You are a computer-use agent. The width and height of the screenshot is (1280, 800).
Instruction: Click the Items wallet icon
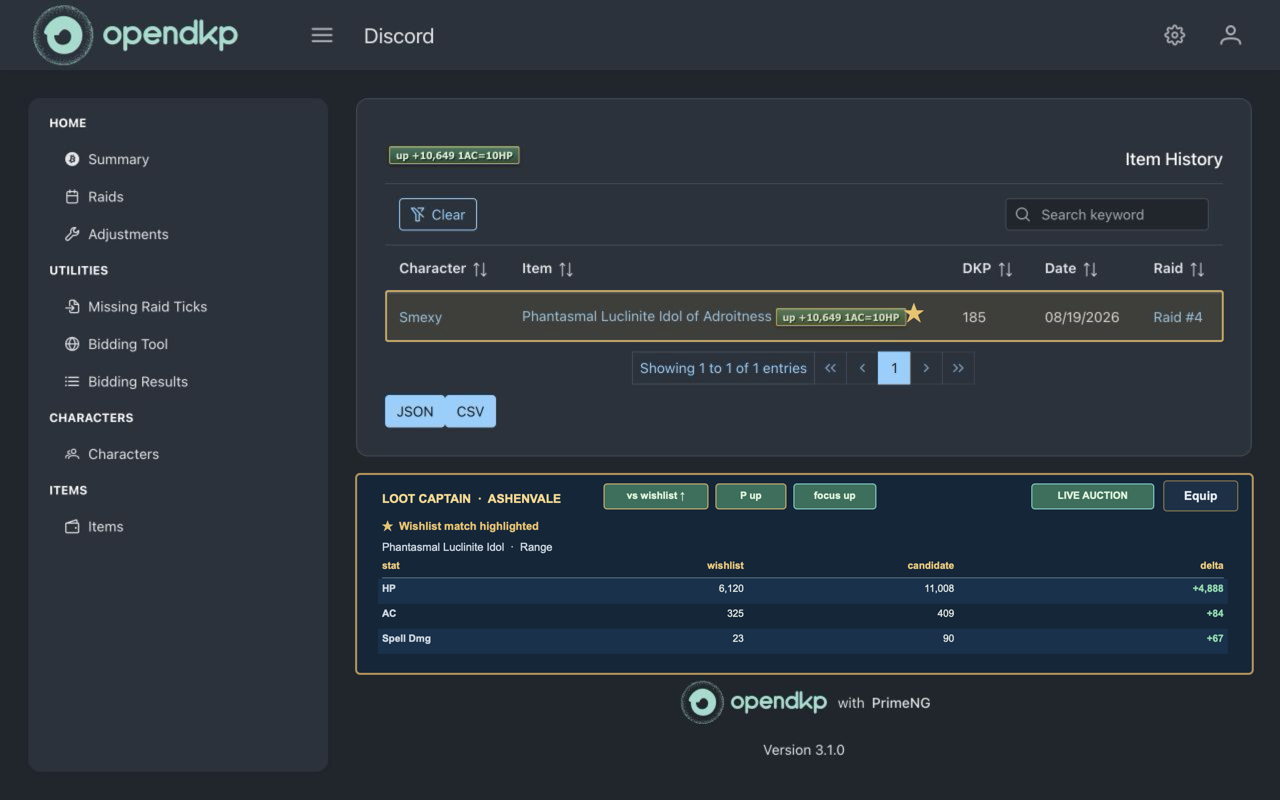(72, 527)
